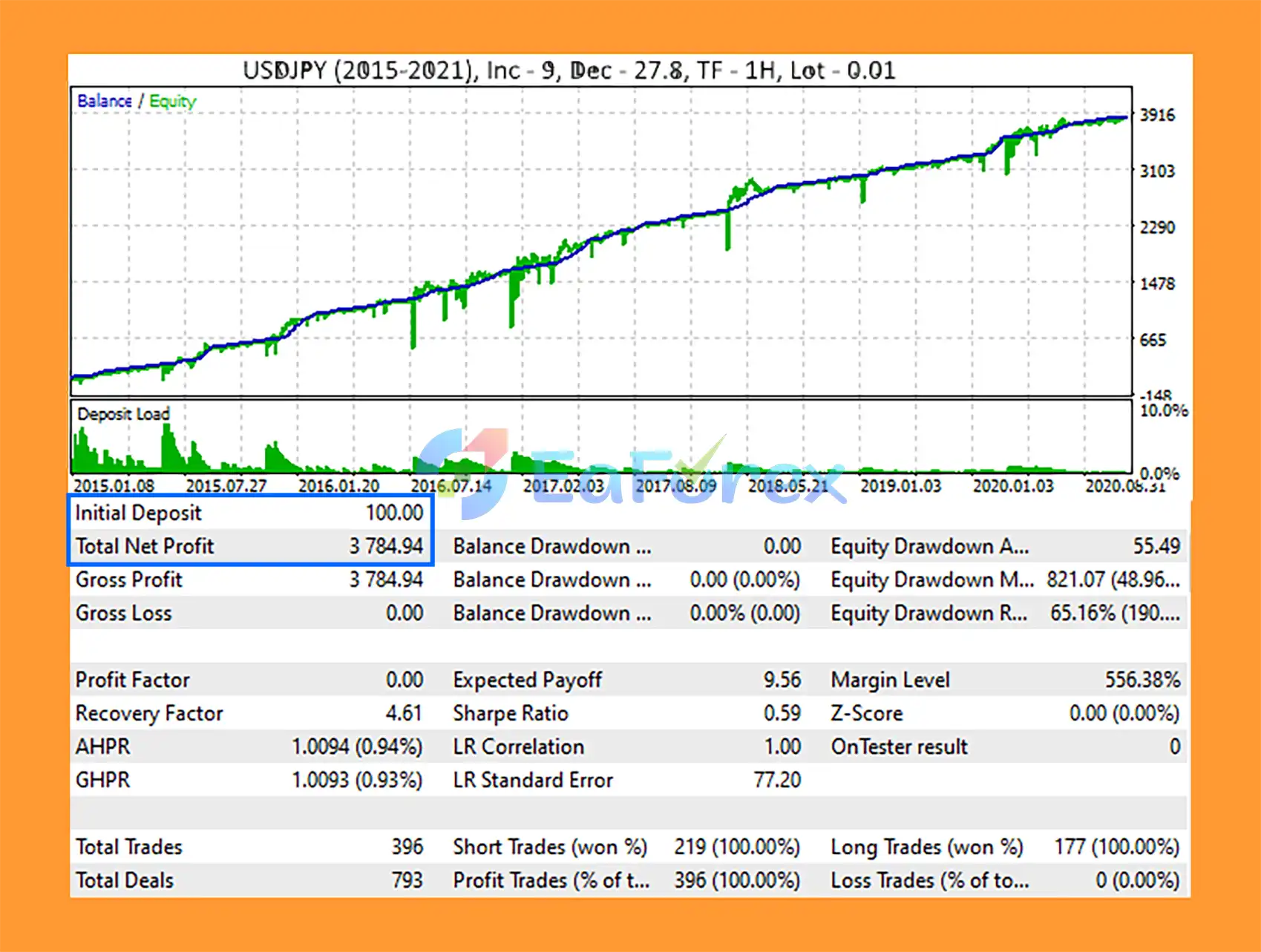Click the 'GHPR' label
Screen dimensions: 1261x952
click(x=102, y=780)
